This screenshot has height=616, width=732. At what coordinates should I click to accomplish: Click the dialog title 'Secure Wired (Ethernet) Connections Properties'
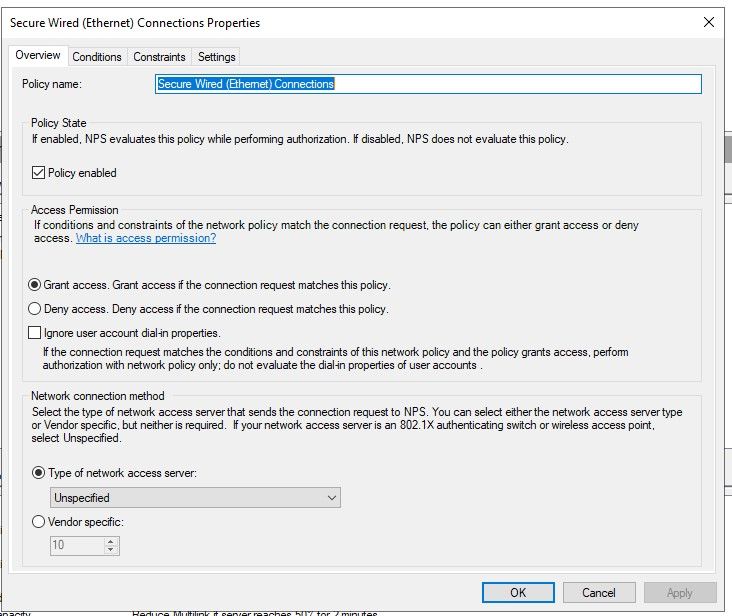[135, 23]
